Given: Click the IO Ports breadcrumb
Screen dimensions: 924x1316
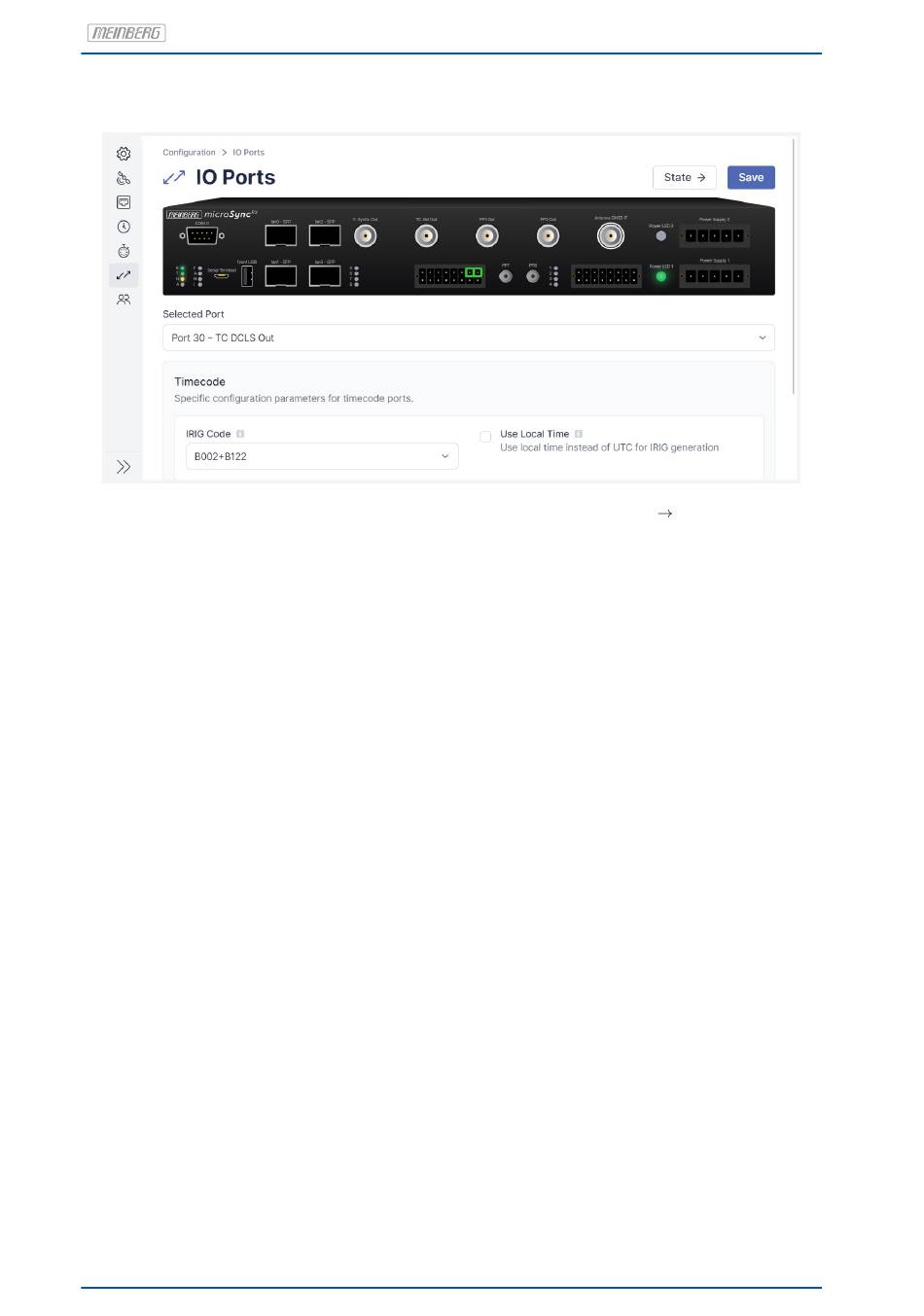Looking at the screenshot, I should pos(248,153).
